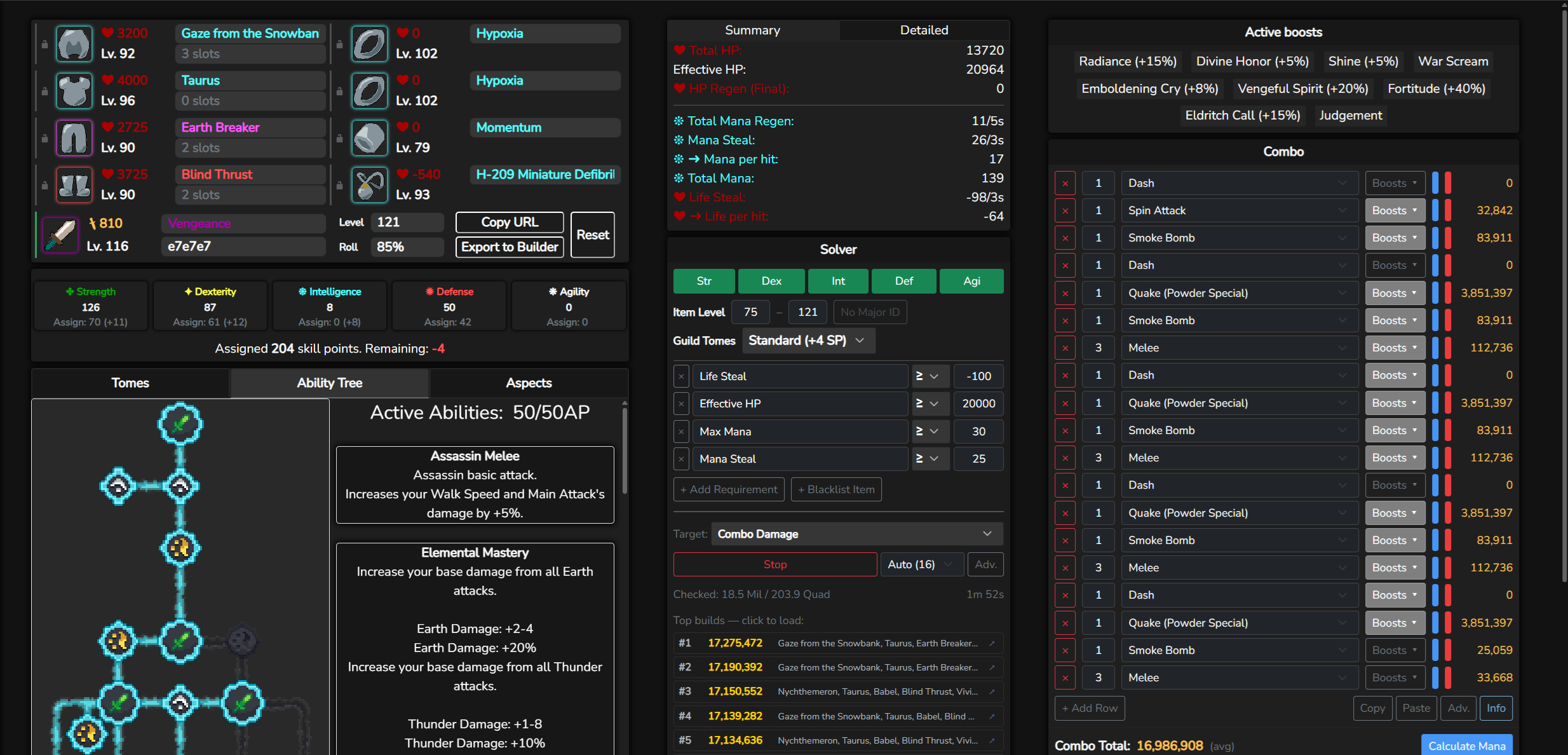Click the Earth Breaker leggings icon
1568x755 pixels.
click(74, 137)
